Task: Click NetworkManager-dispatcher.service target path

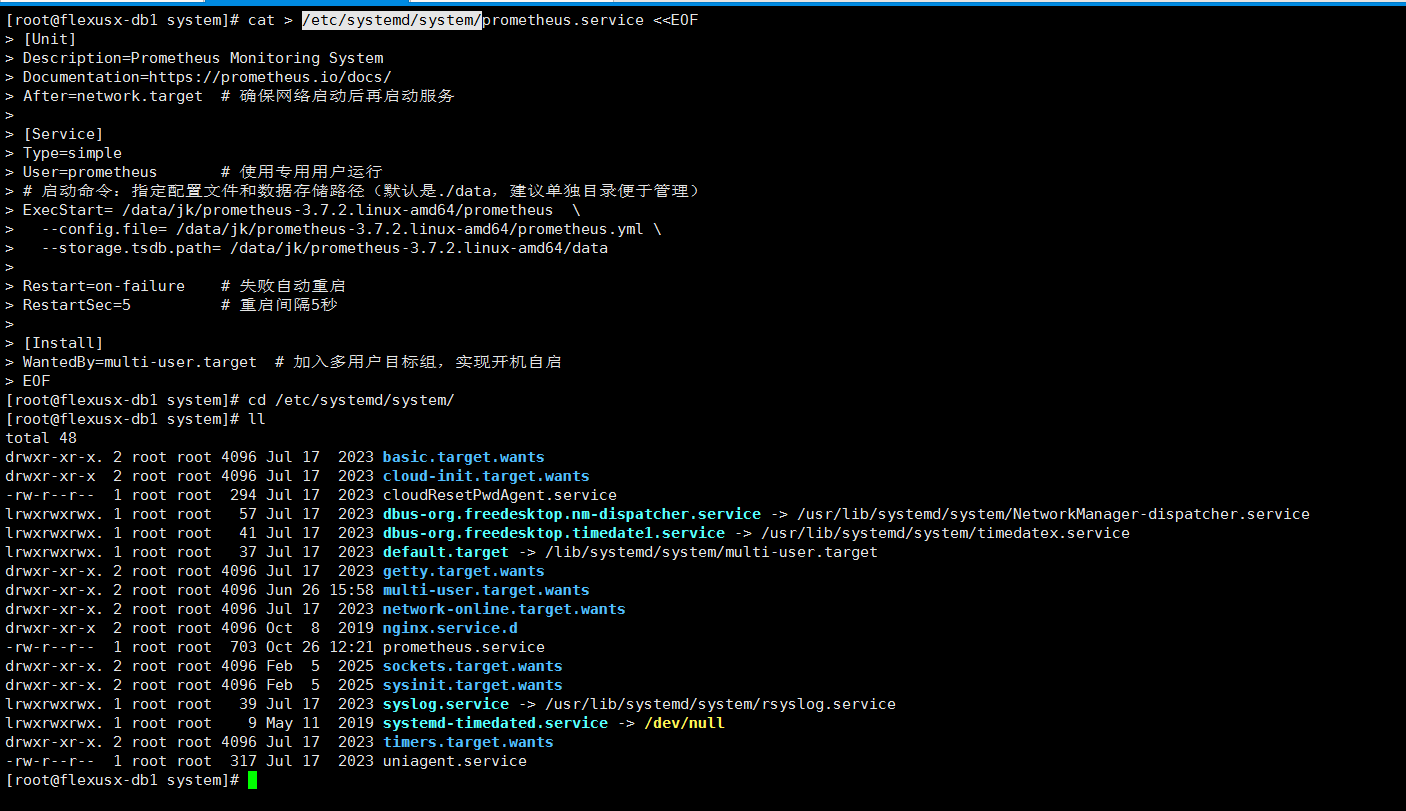Action: pos(1053,514)
